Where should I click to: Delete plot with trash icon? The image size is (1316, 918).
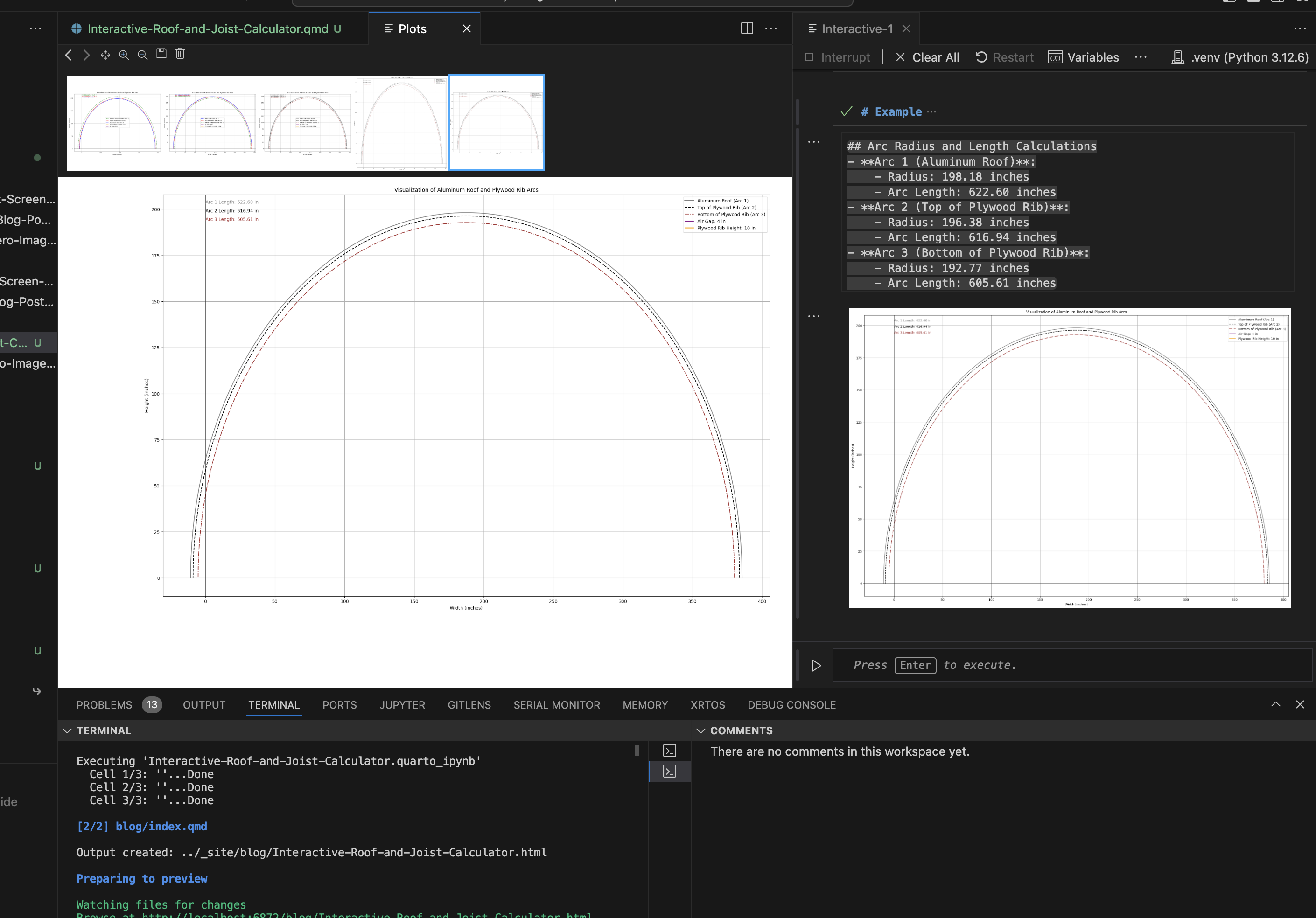click(180, 54)
